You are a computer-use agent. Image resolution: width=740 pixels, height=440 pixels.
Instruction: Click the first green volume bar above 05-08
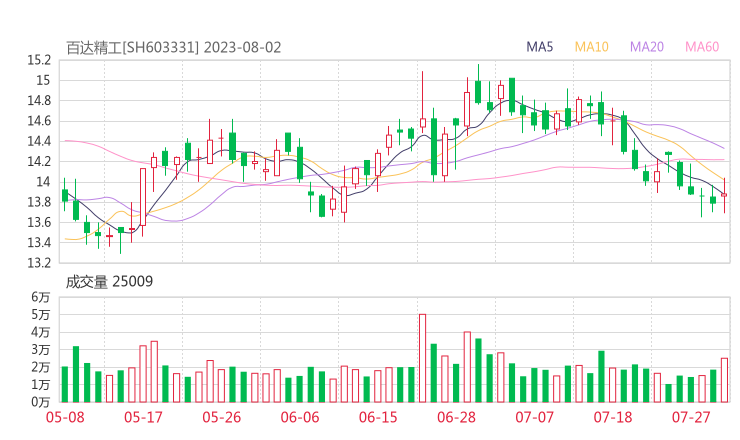point(65,384)
